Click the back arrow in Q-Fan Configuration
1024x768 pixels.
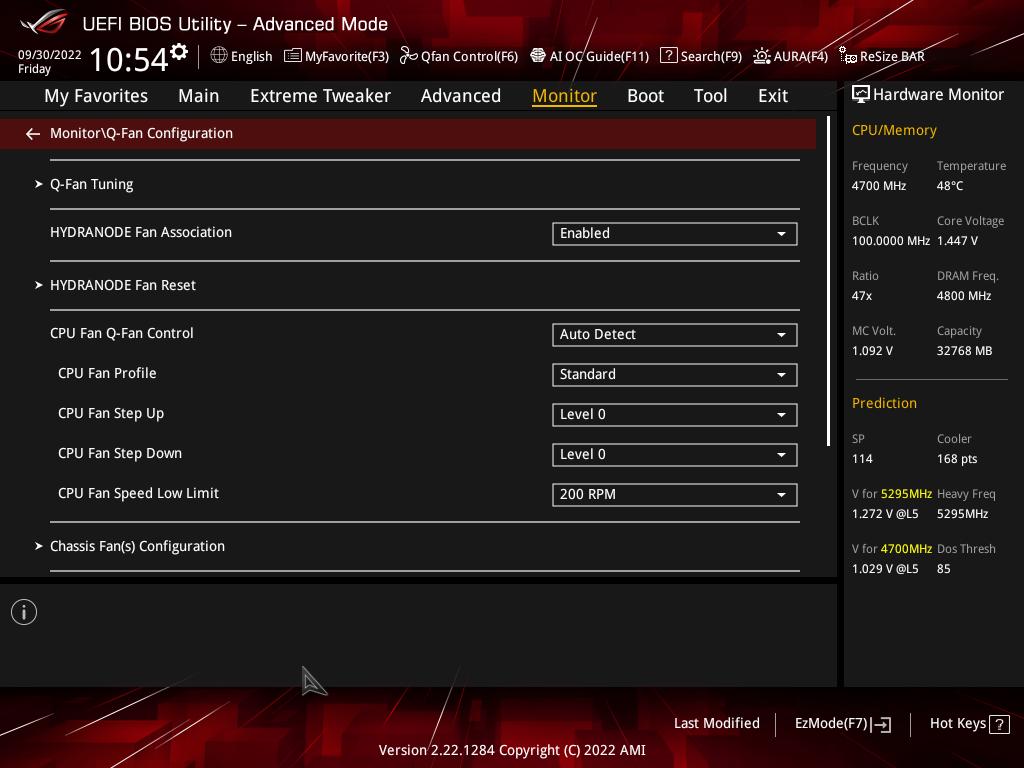[x=33, y=134]
